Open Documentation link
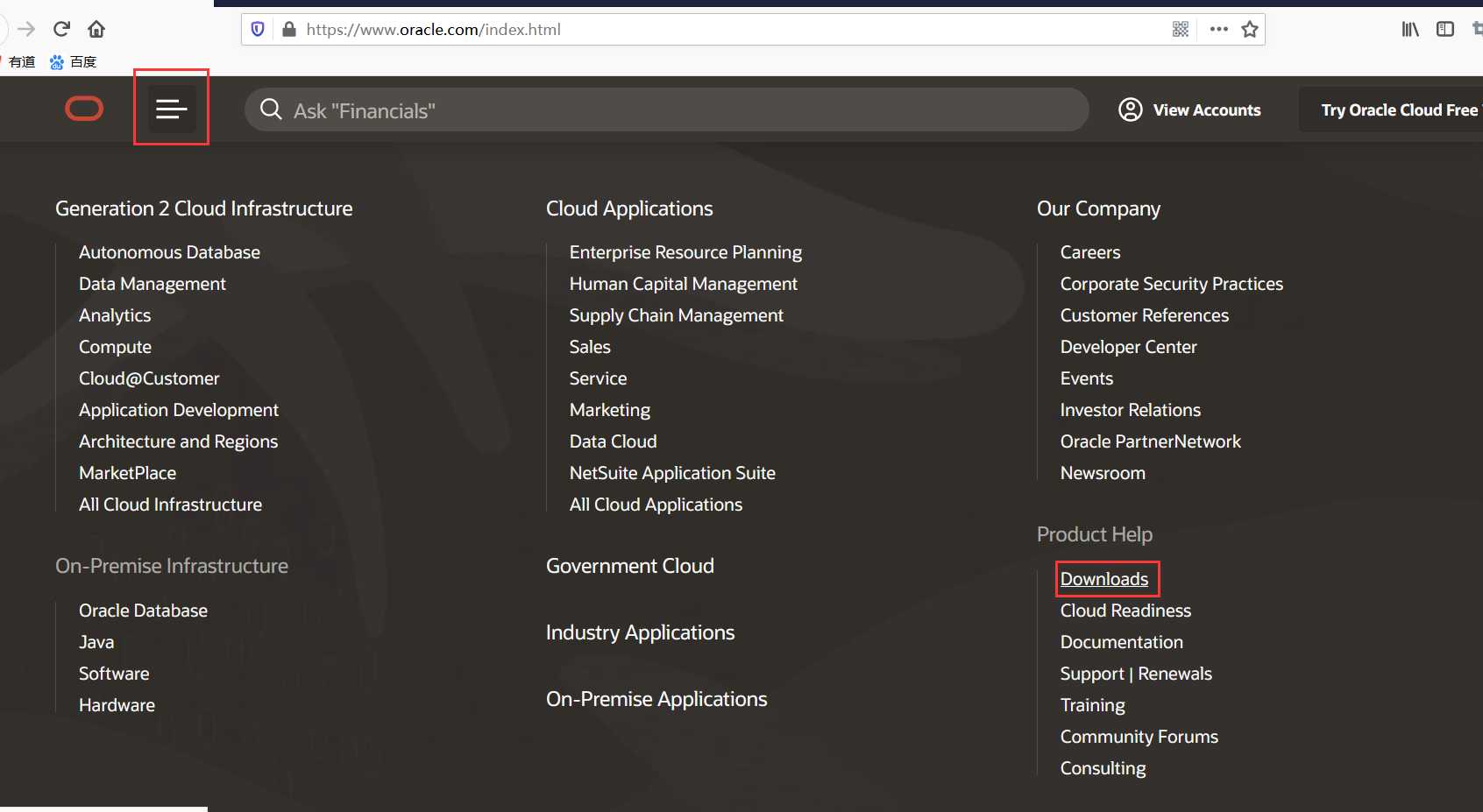Screen dimensions: 1483x812 pos(1122,642)
